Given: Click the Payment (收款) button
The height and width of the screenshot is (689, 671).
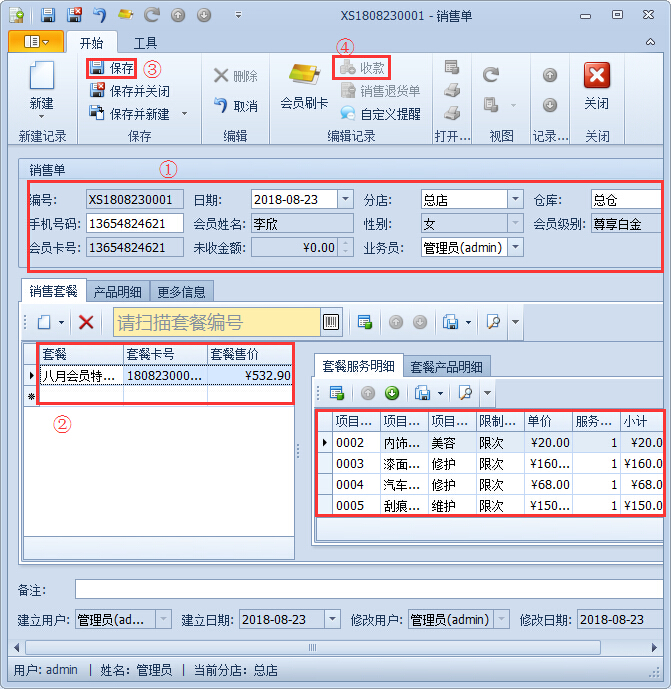Looking at the screenshot, I should [x=362, y=68].
